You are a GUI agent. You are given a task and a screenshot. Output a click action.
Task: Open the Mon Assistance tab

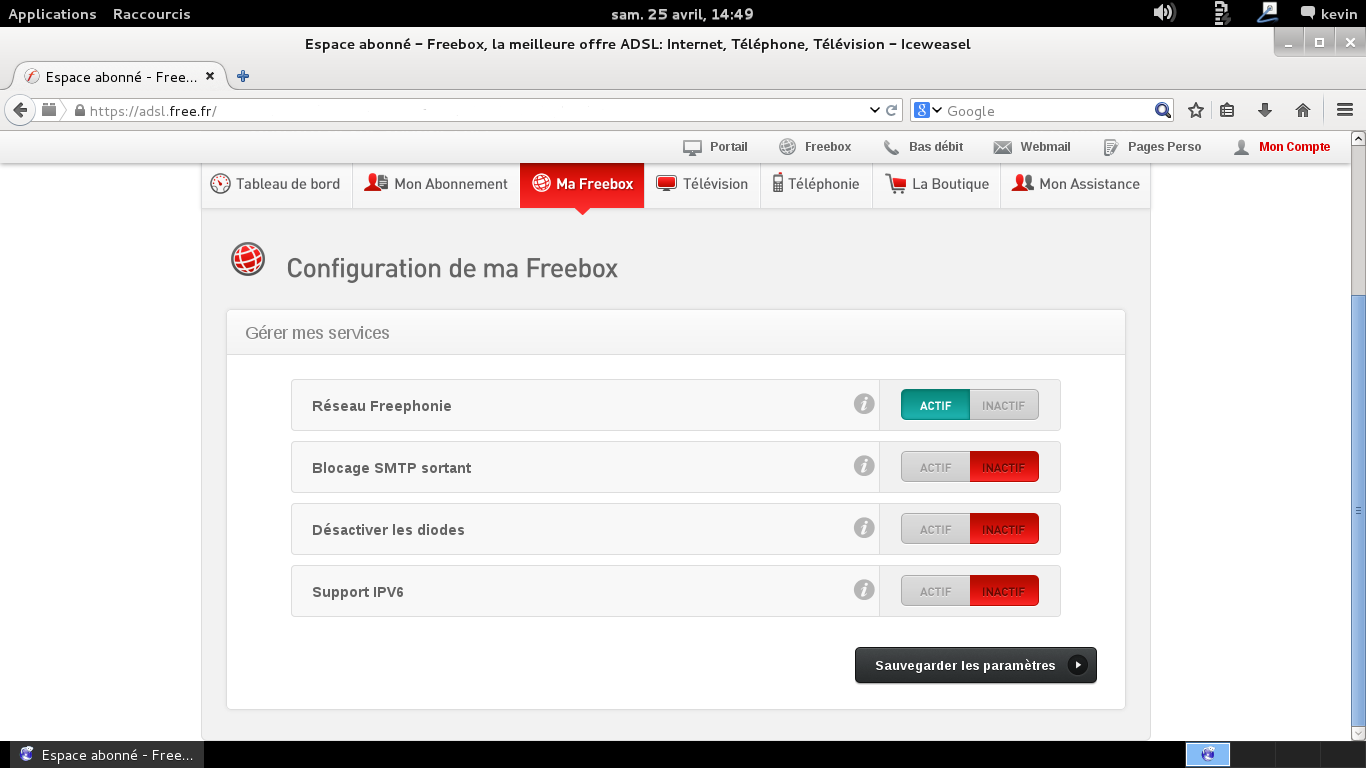coord(1075,185)
